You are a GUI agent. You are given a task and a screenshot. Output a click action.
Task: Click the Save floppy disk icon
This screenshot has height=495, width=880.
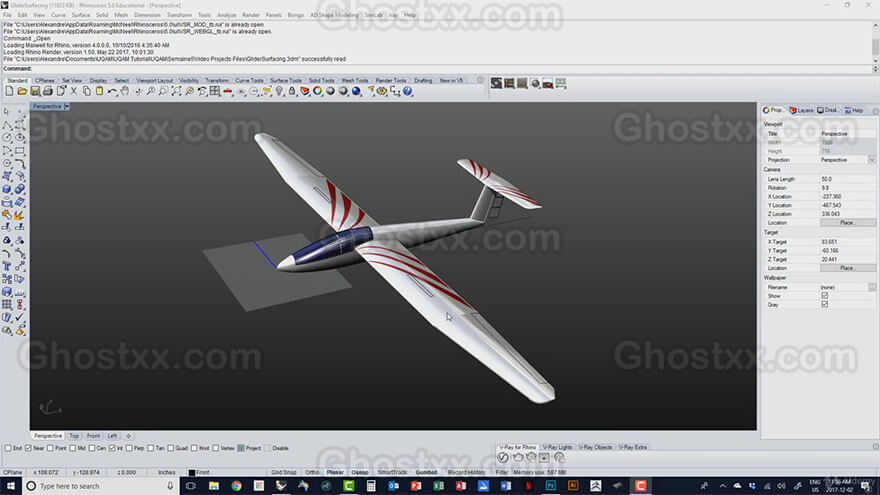pos(35,91)
